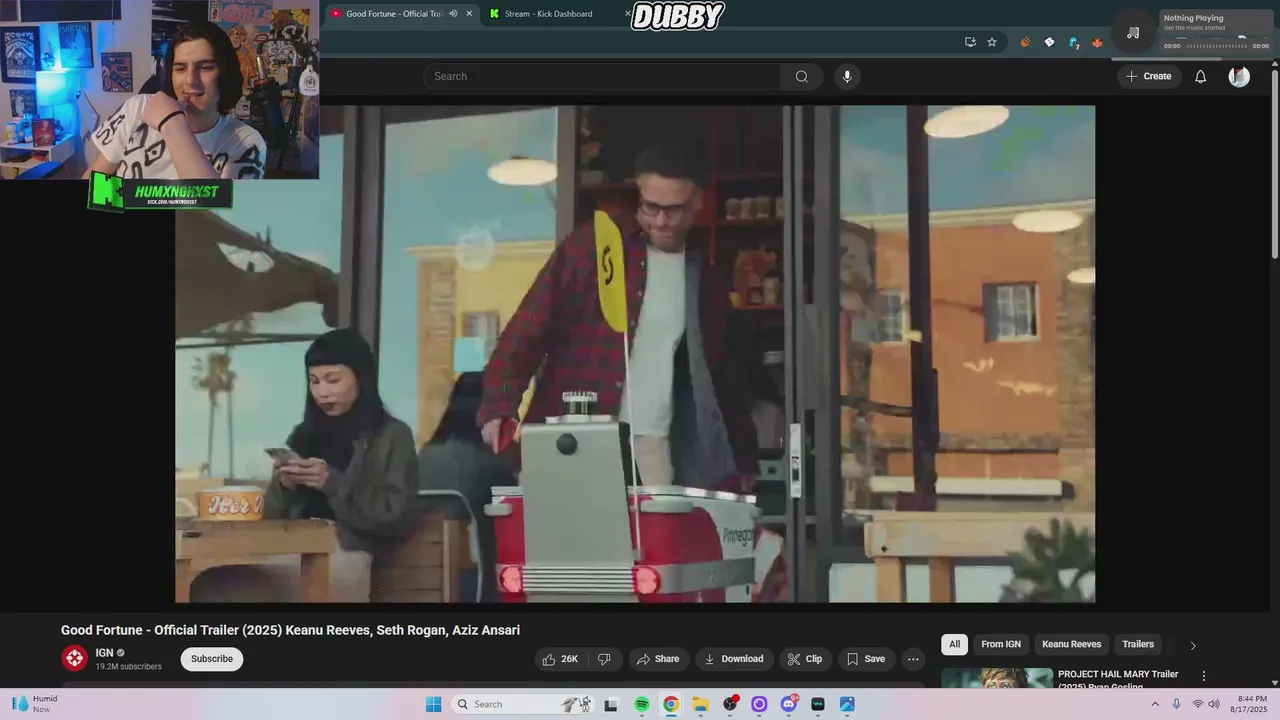Click the Download button
Image resolution: width=1280 pixels, height=720 pixels.
[734, 659]
